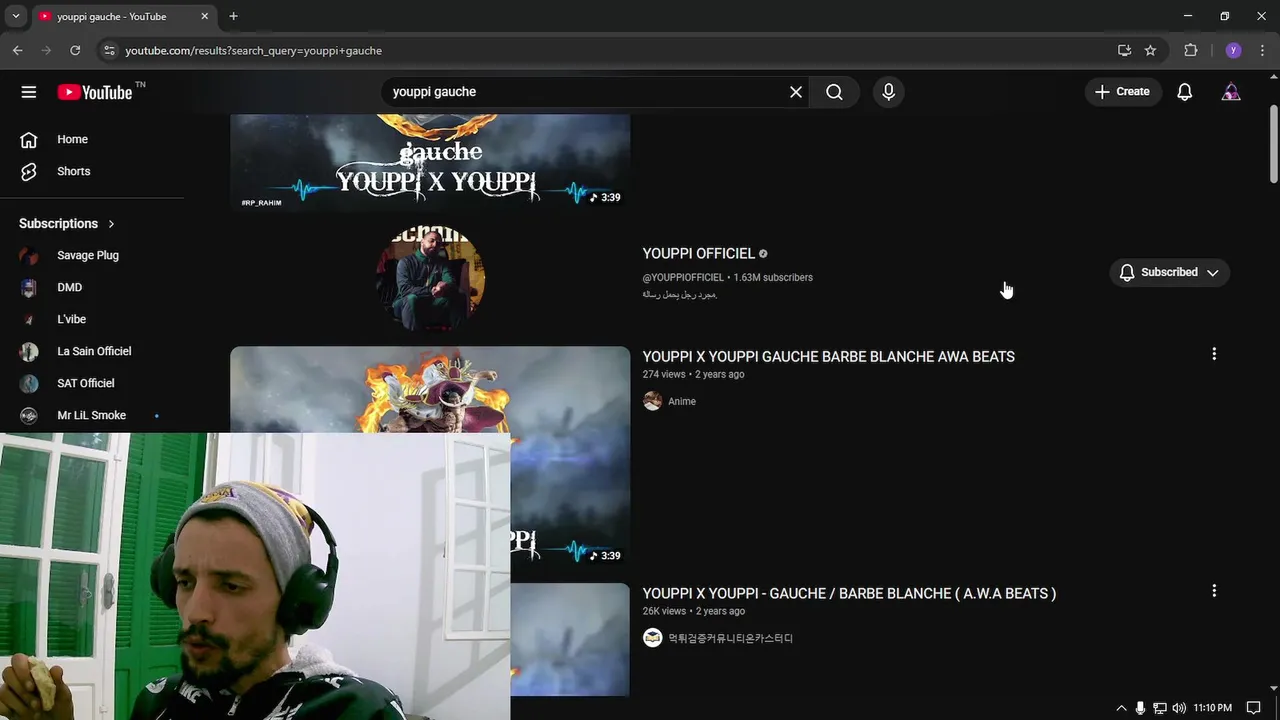Click install app icon in address bar
Viewport: 1280px width, 720px height.
point(1124,50)
